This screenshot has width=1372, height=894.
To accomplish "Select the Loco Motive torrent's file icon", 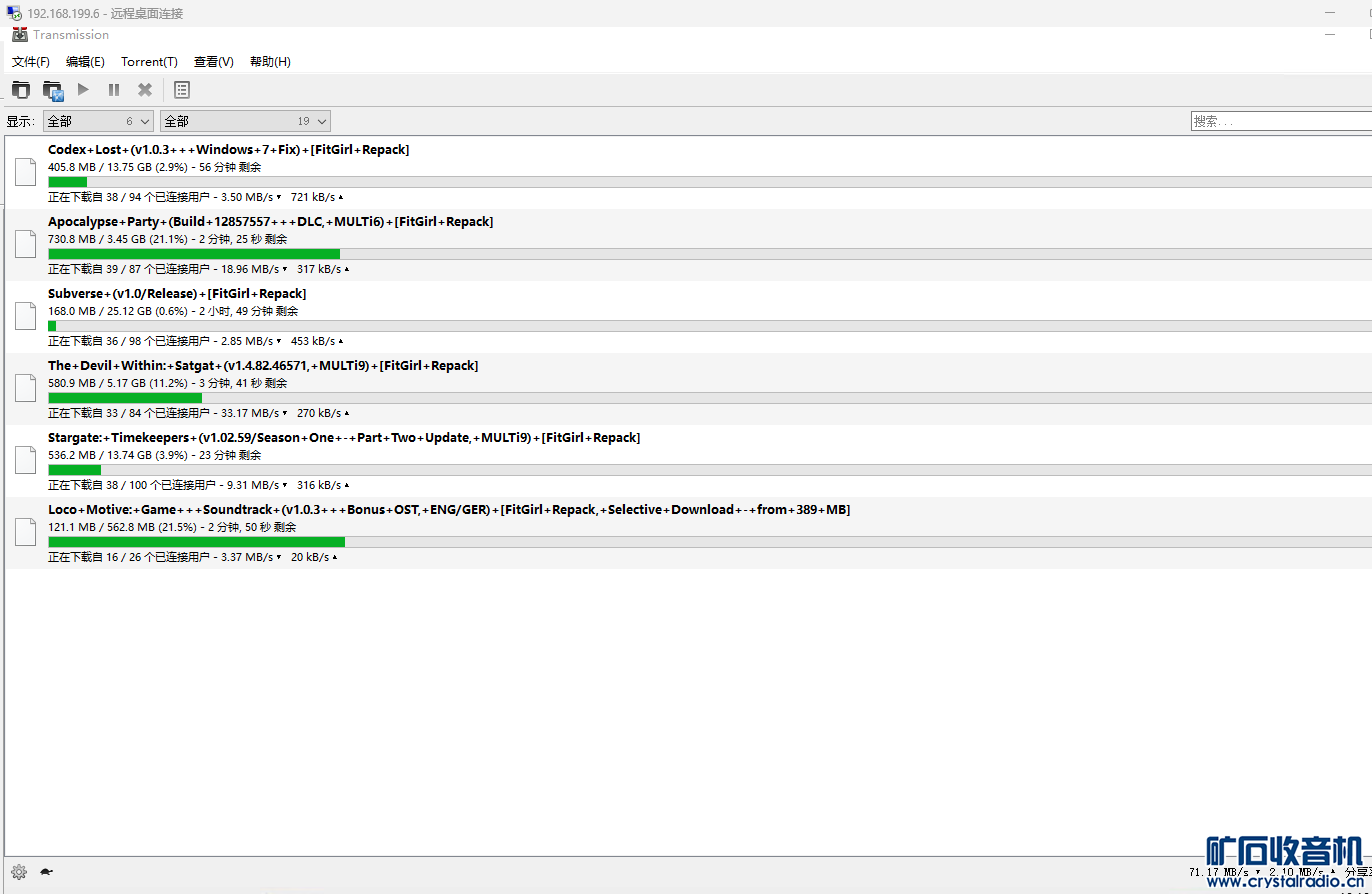I will pos(25,532).
